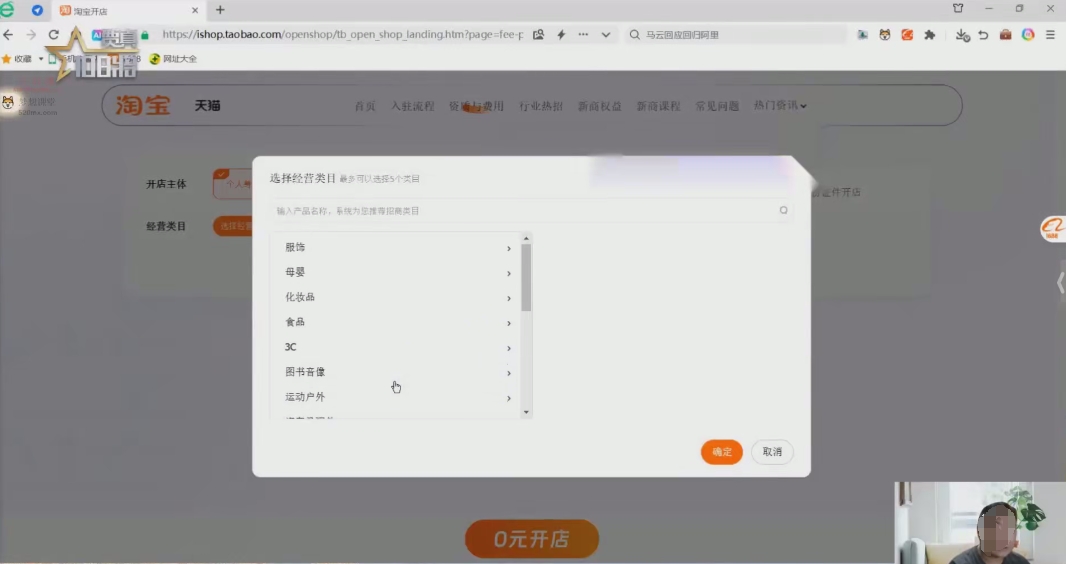Open the speed mode lightning icon
1066x564 pixels.
click(561, 35)
